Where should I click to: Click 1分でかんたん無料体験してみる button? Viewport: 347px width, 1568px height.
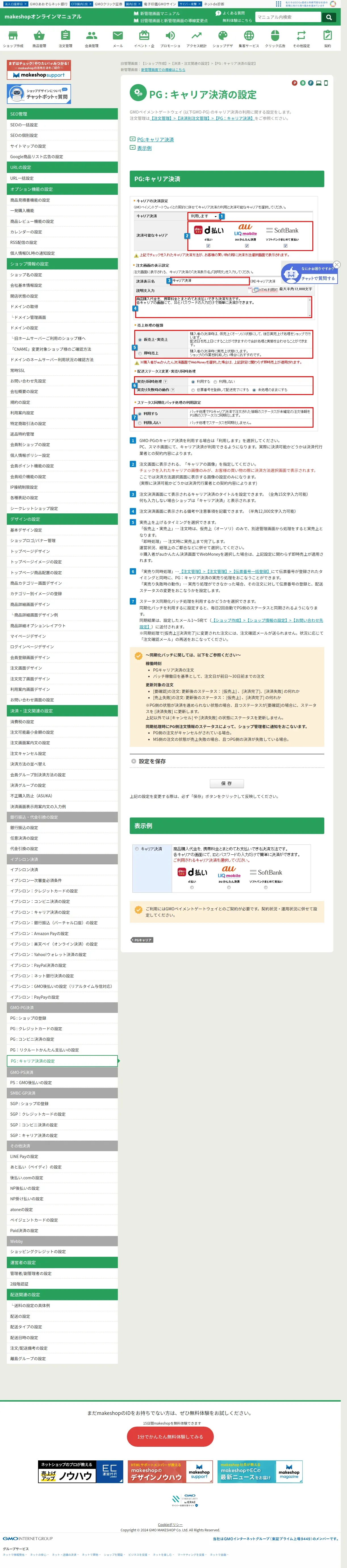170,1437
